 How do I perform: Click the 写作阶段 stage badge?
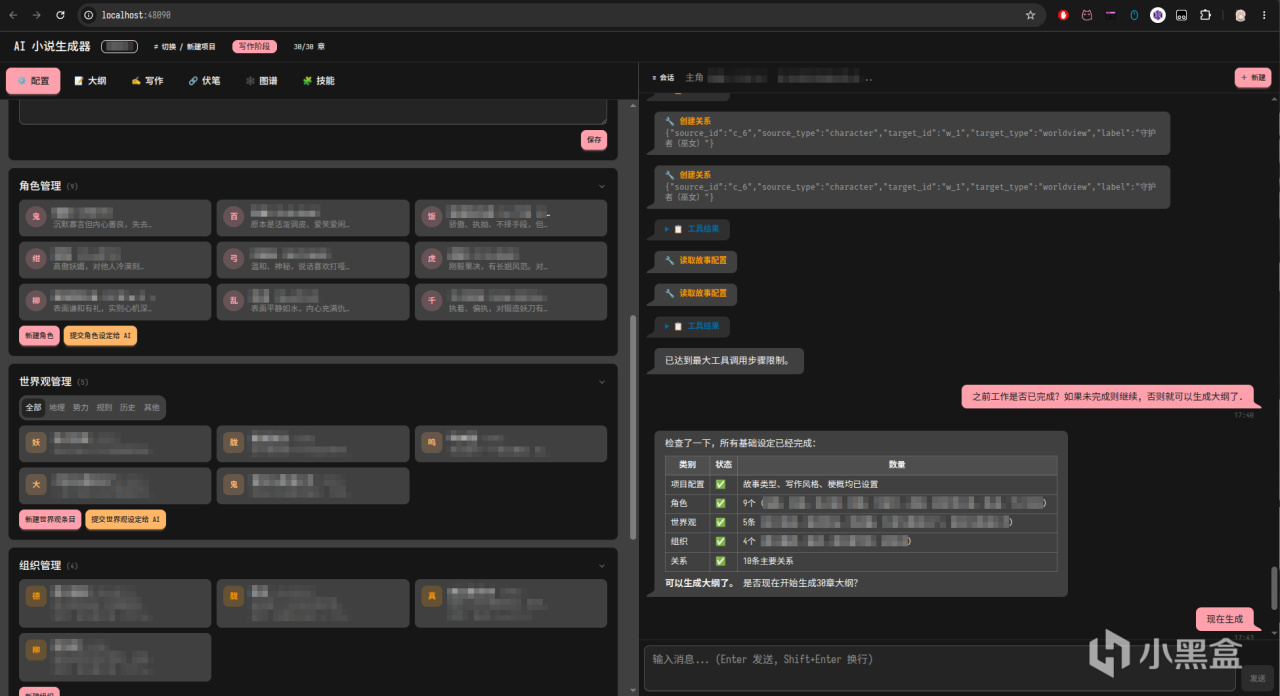255,46
